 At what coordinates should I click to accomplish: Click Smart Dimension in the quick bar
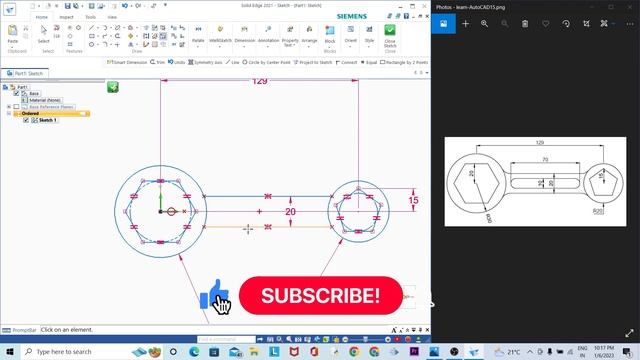127,62
